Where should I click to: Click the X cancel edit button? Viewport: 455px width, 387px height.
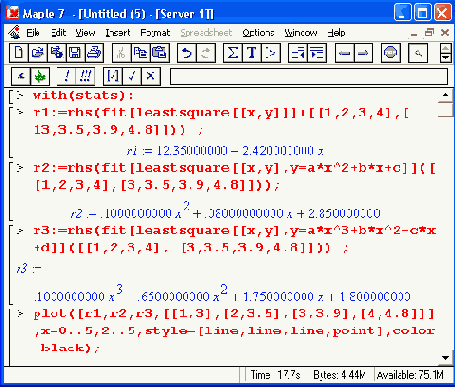tap(150, 77)
